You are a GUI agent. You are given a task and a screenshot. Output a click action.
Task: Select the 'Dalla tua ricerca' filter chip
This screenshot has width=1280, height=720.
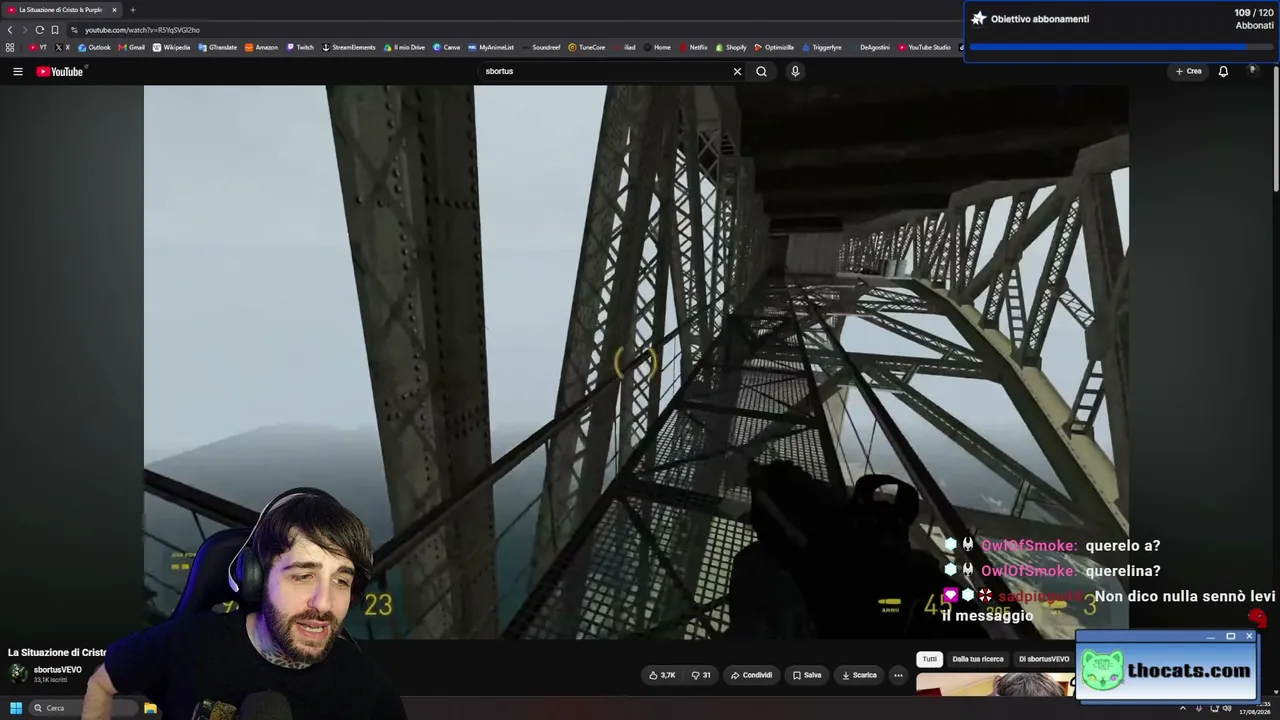978,659
